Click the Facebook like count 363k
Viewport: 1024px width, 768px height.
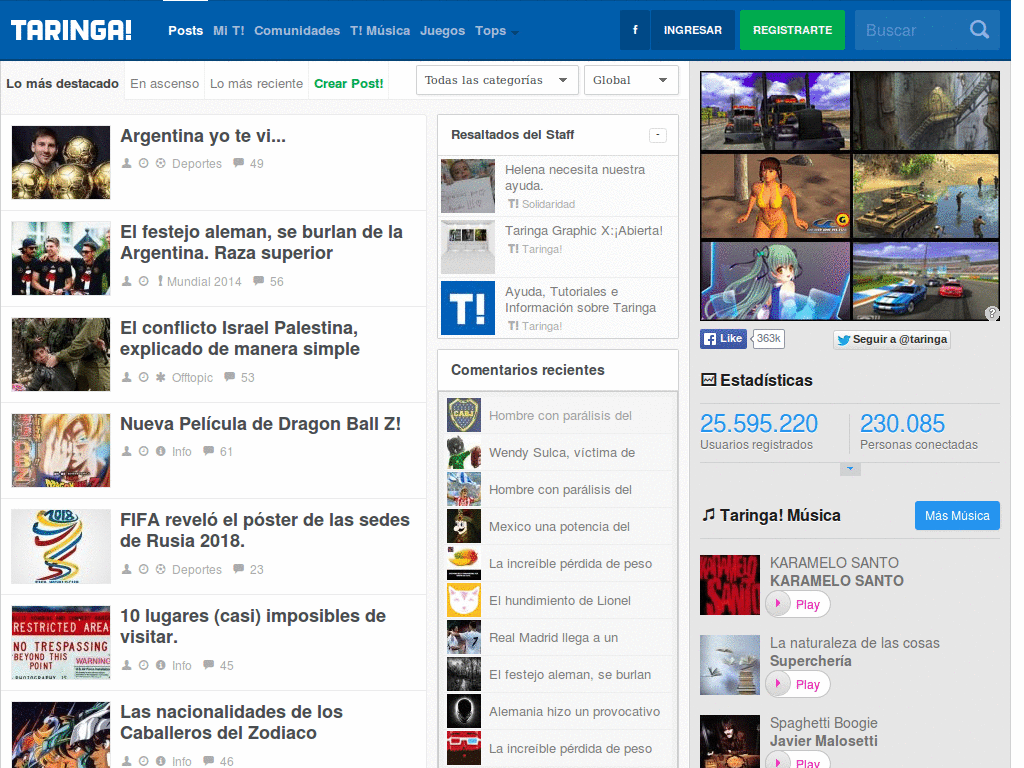[x=768, y=338]
